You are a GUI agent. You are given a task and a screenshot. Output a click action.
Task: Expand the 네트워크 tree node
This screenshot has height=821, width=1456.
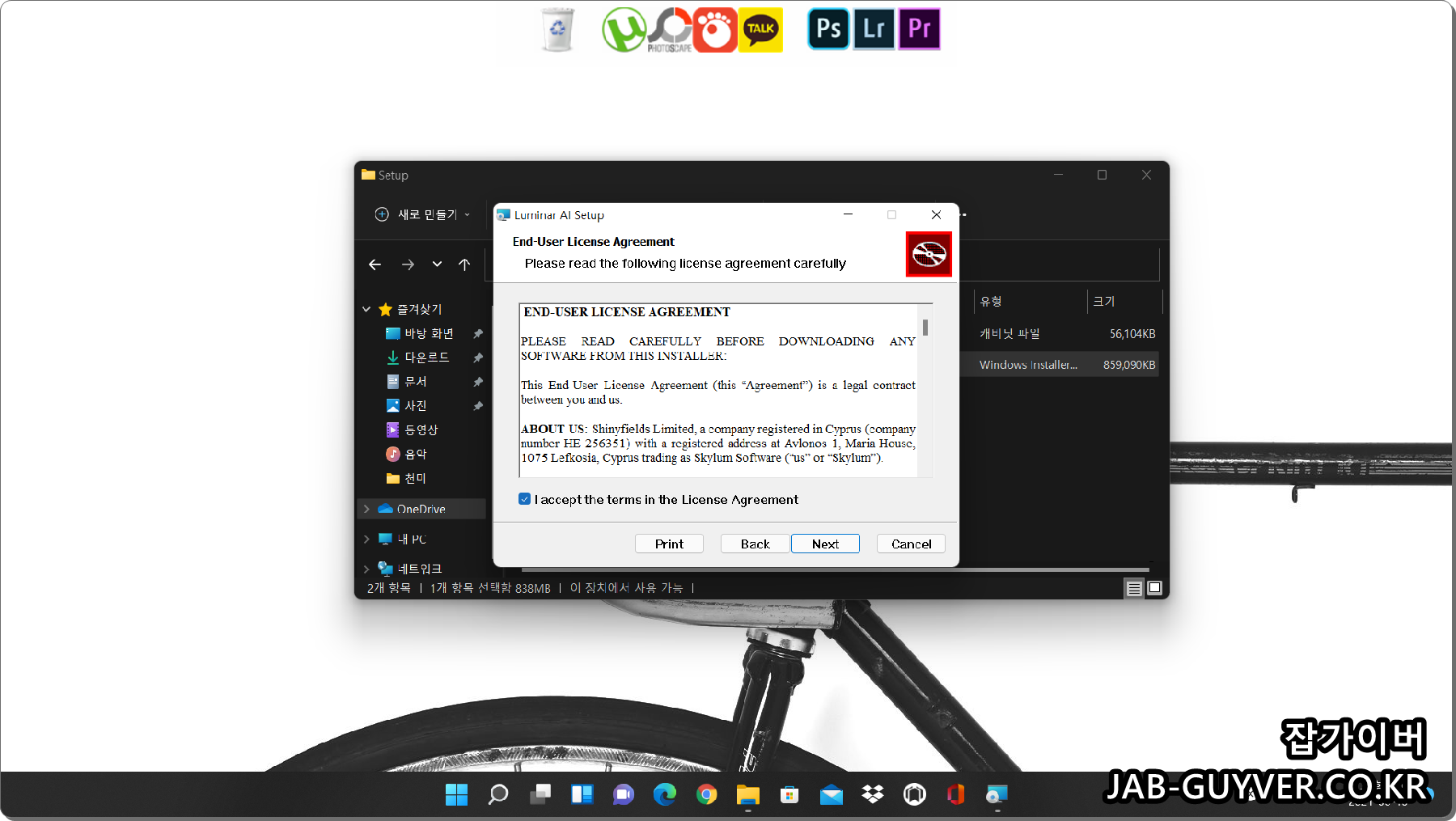[366, 569]
